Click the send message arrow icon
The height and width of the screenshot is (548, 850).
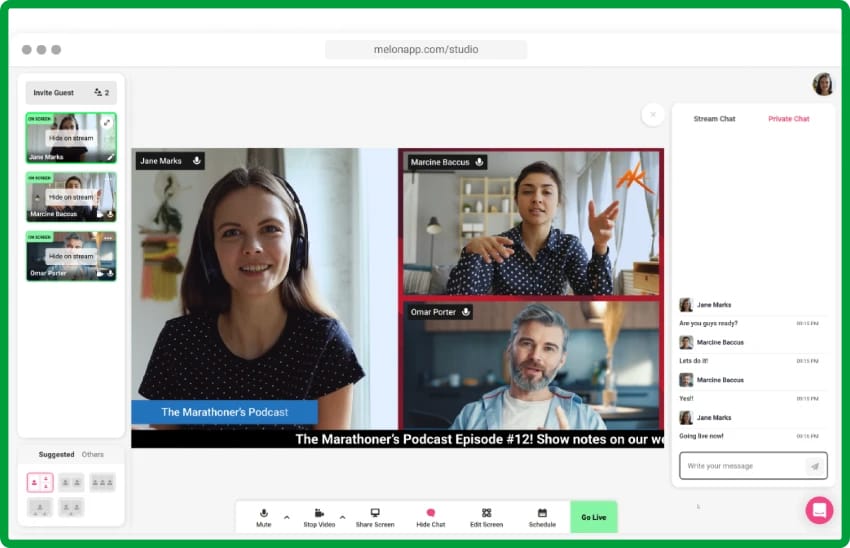point(815,466)
